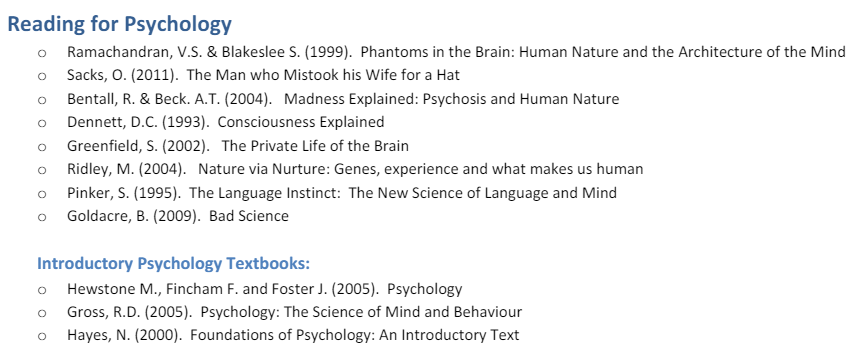Select the Pinker 'Language Instinct' entry
Image resolution: width=852 pixels, height=361 pixels.
pyautogui.click(x=342, y=192)
